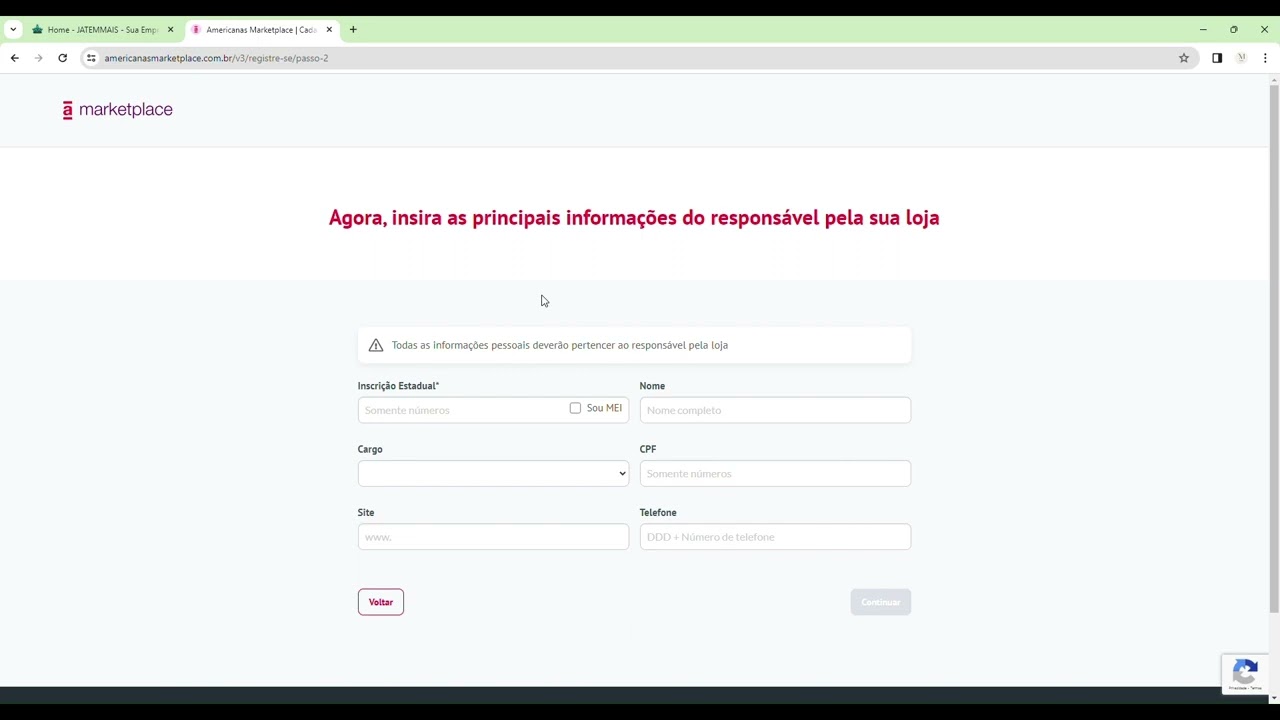This screenshot has width=1280, height=720.
Task: Focus the Site www. input field
Action: click(493, 537)
